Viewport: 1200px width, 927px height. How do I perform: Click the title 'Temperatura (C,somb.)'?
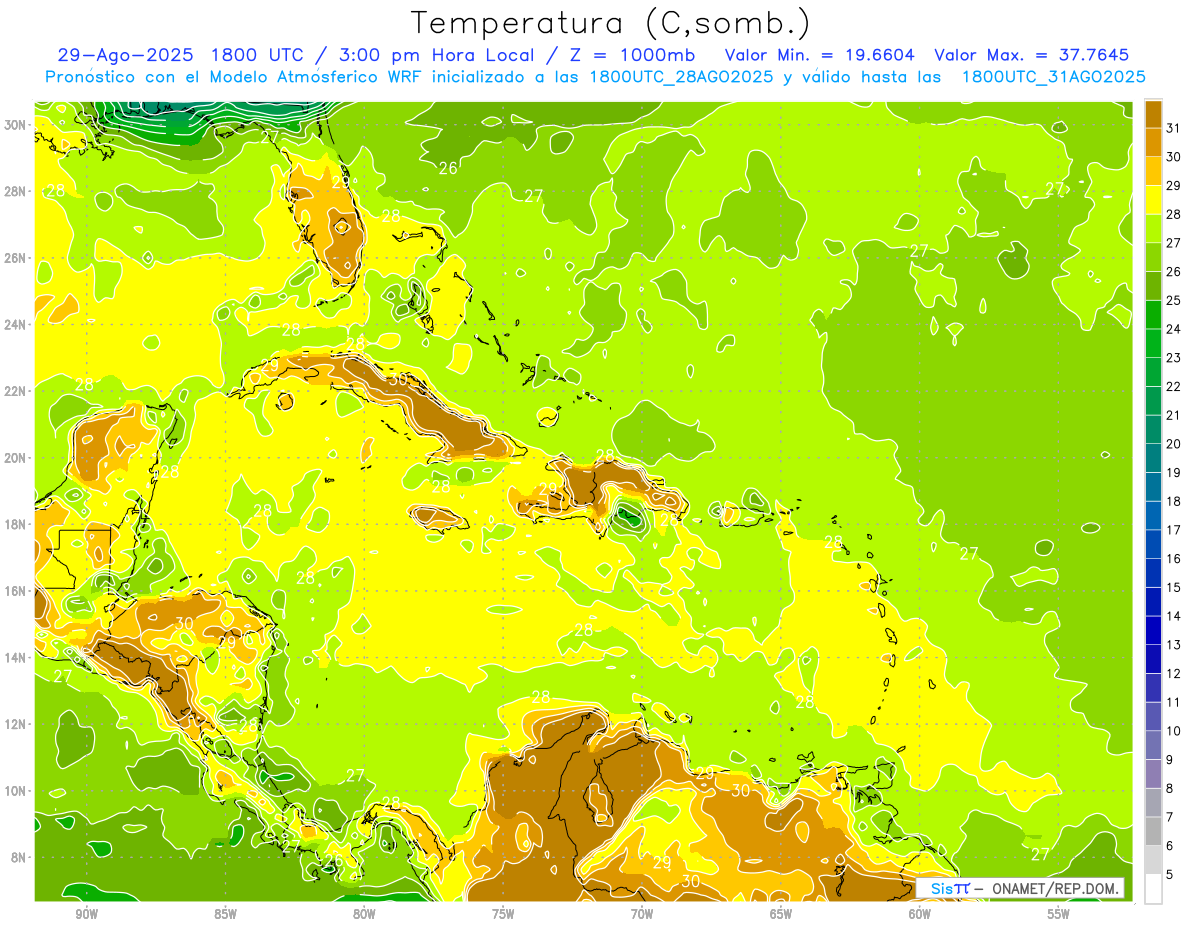tap(611, 23)
